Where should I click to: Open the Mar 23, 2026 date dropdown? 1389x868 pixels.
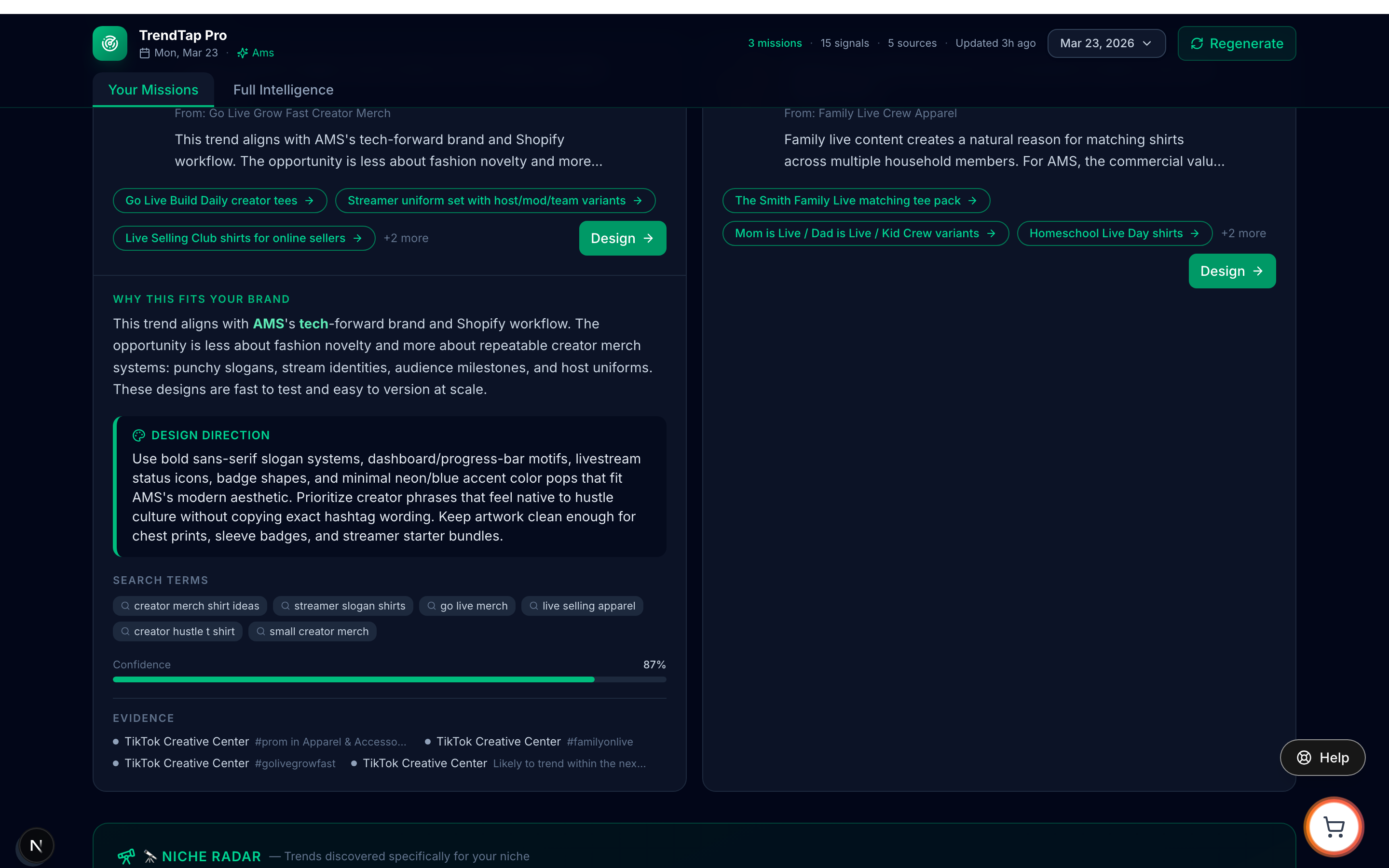pyautogui.click(x=1105, y=43)
